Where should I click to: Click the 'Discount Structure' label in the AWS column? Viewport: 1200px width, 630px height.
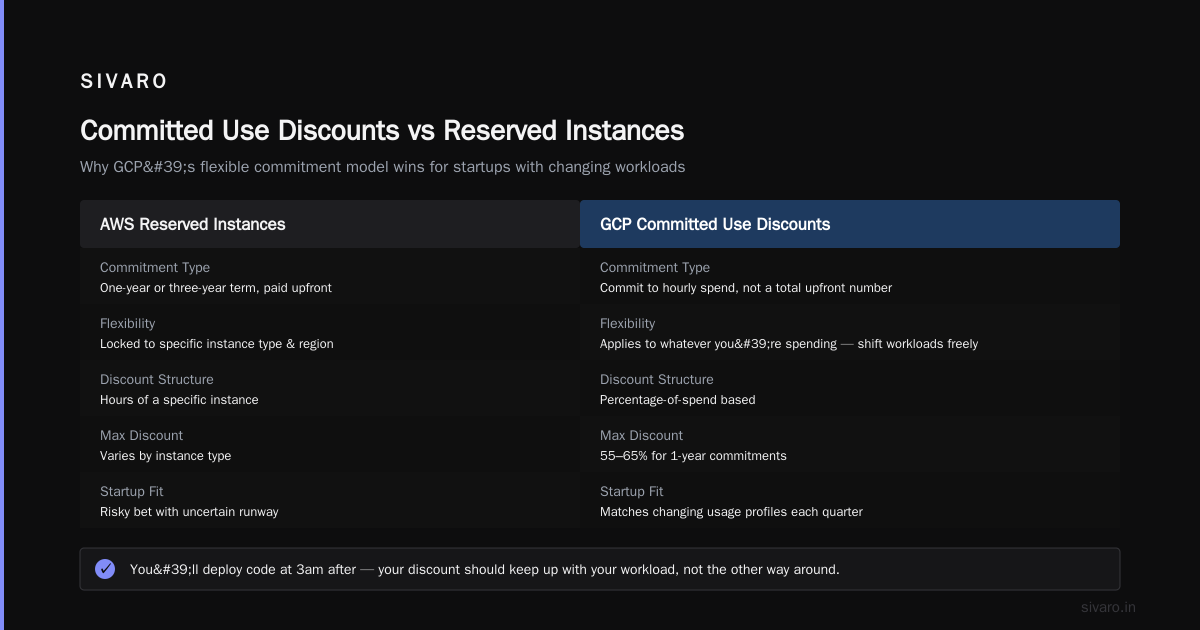157,380
